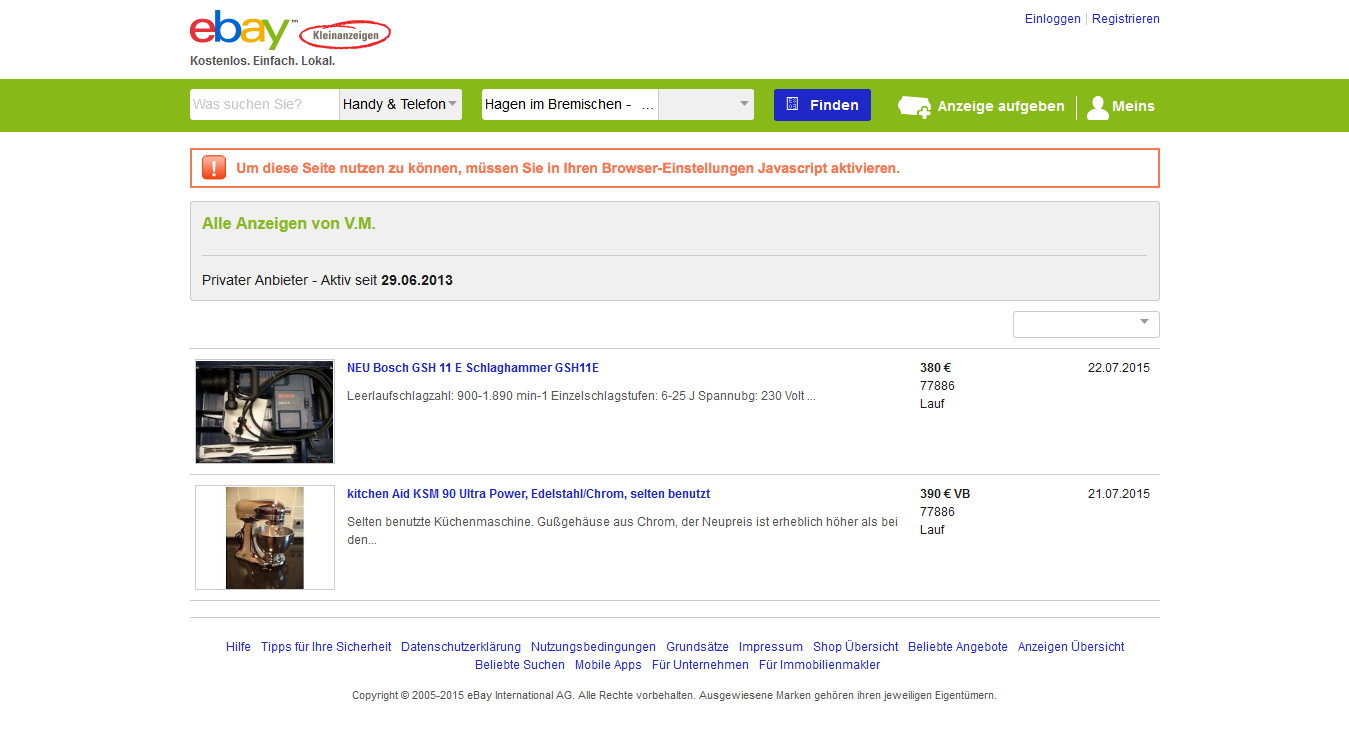Click the red exclamation warning icon
The height and width of the screenshot is (731, 1349).
pos(214,168)
